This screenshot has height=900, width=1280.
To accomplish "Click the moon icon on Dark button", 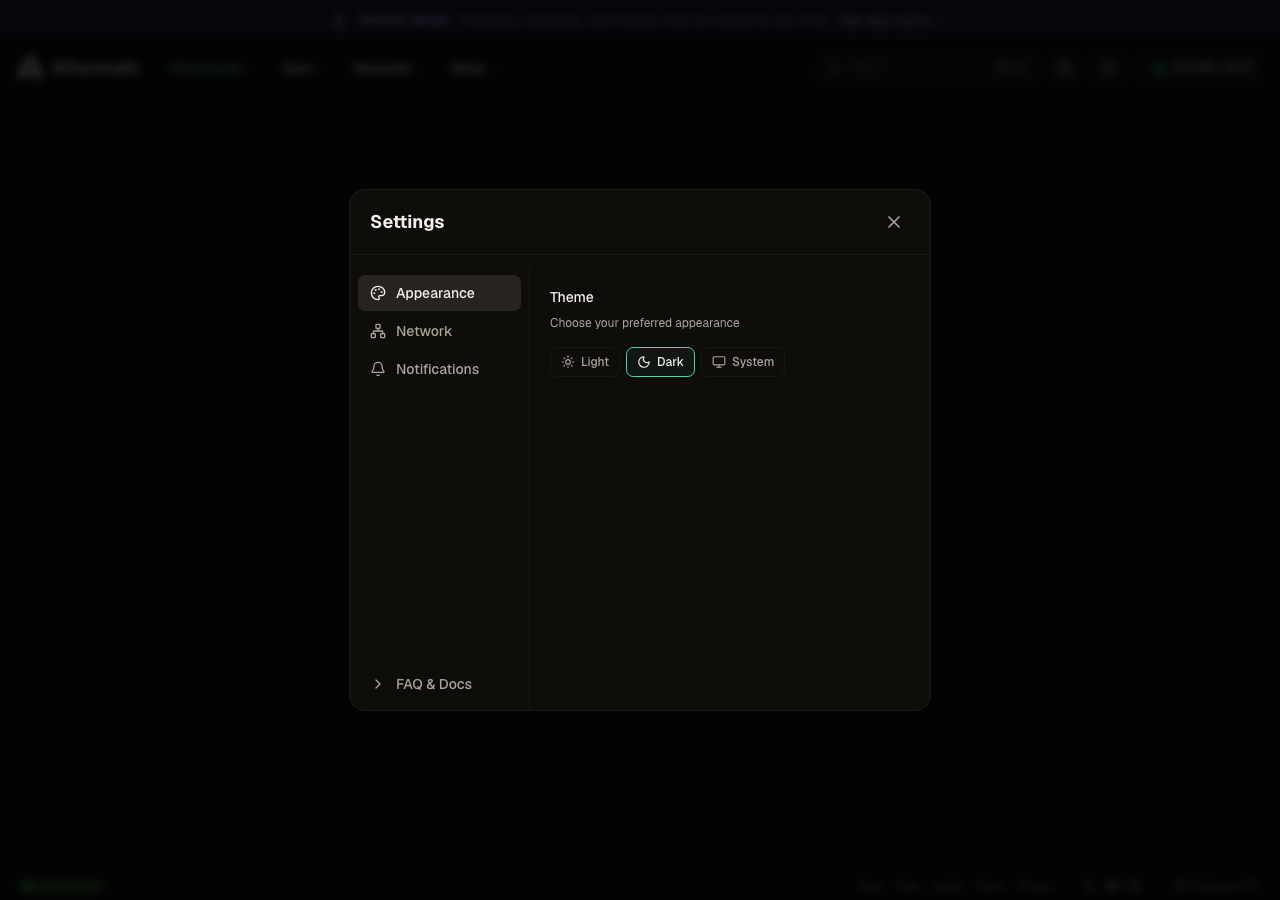I will pyautogui.click(x=644, y=362).
